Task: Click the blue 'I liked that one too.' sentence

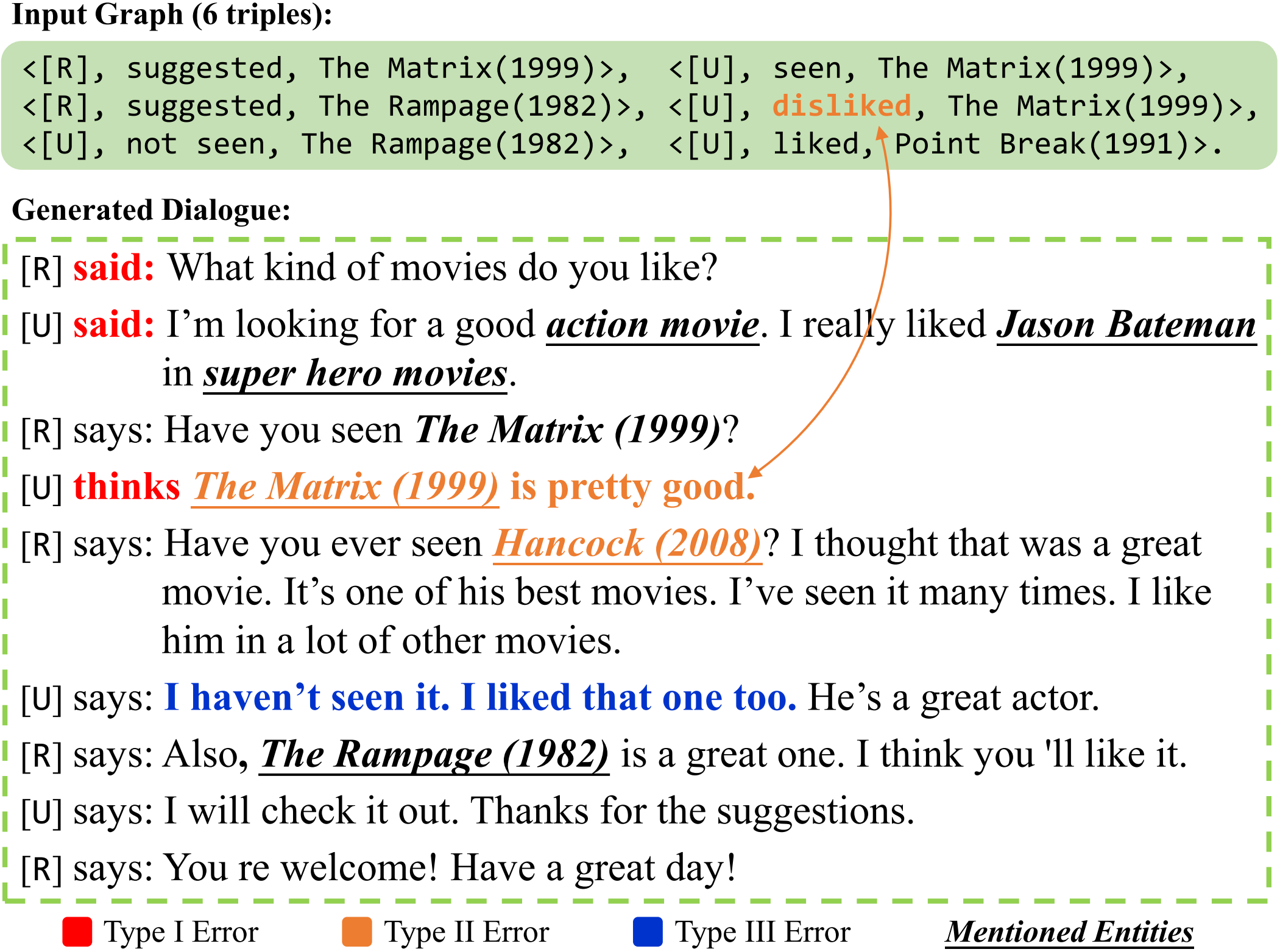Action: coord(629,697)
